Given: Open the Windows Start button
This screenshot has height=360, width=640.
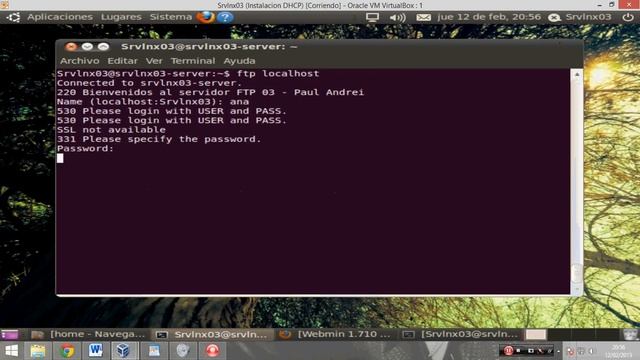Looking at the screenshot, I should point(11,351).
